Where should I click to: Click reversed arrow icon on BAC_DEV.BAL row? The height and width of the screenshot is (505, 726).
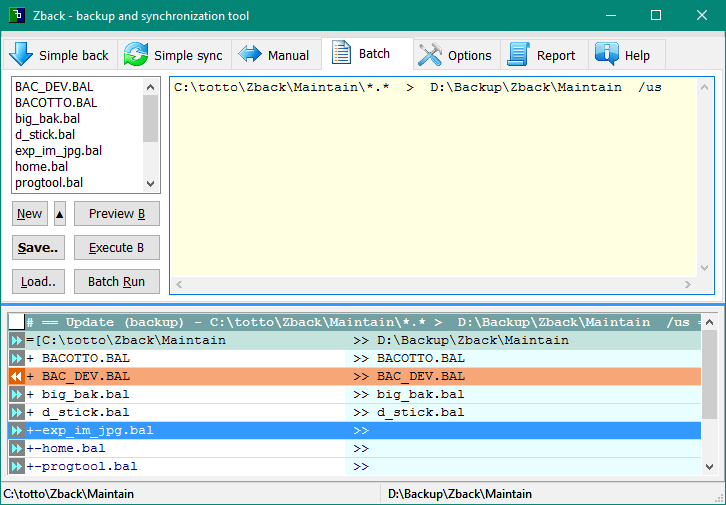[17, 376]
